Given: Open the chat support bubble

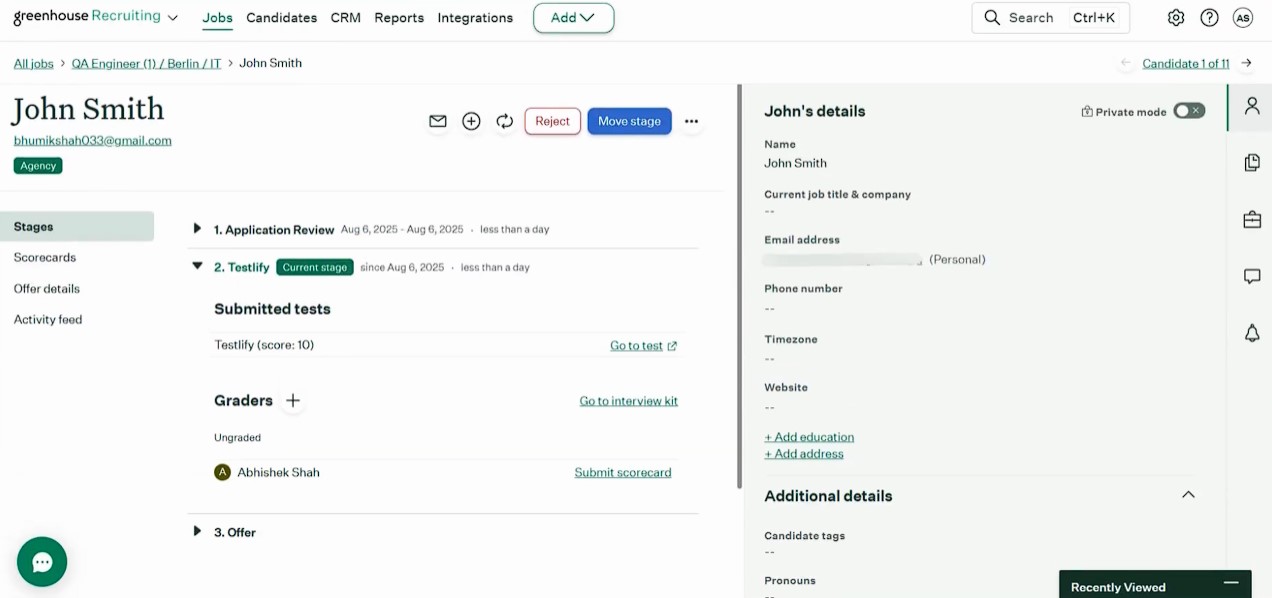Looking at the screenshot, I should click(42, 562).
